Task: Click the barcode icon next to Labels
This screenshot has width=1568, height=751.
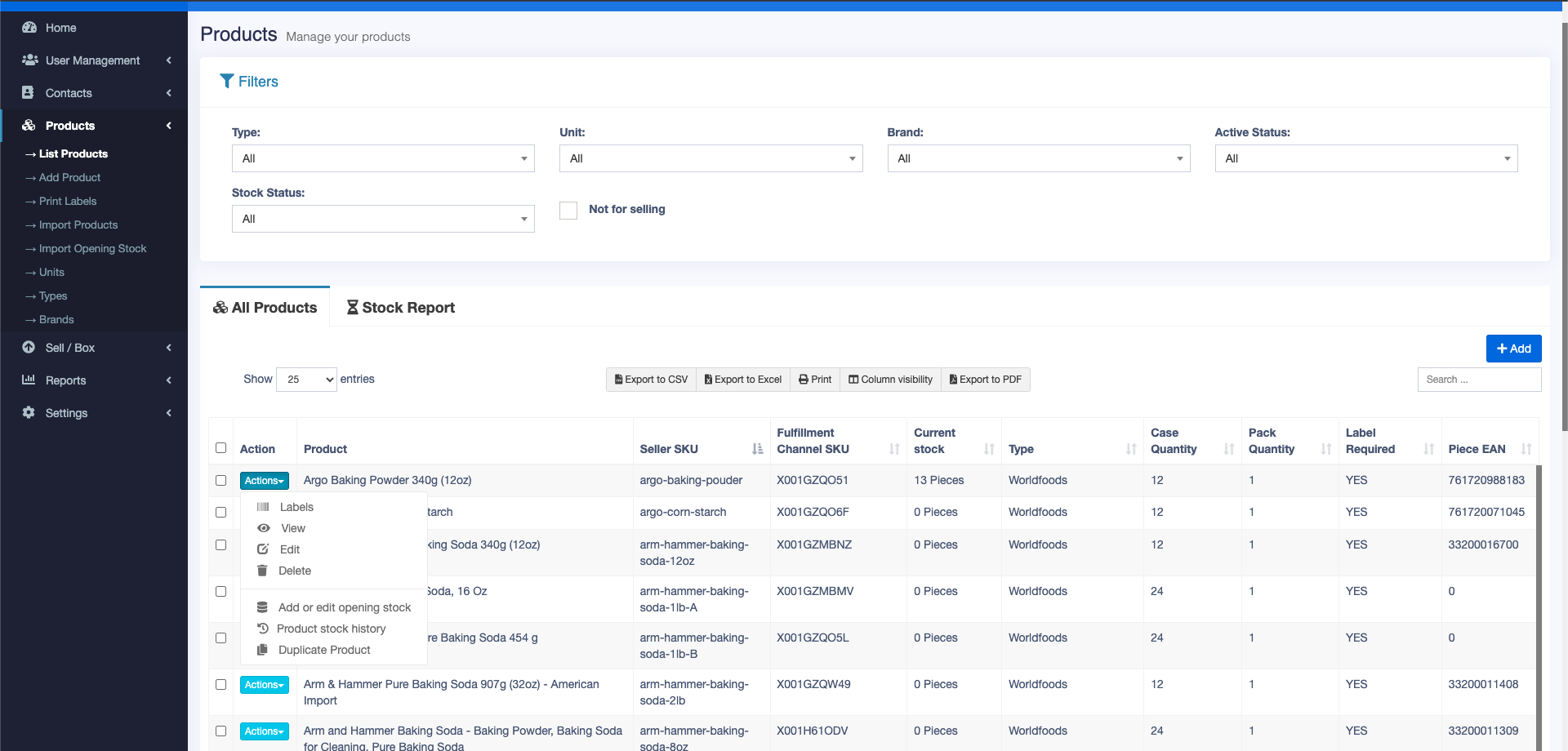Action: point(263,507)
